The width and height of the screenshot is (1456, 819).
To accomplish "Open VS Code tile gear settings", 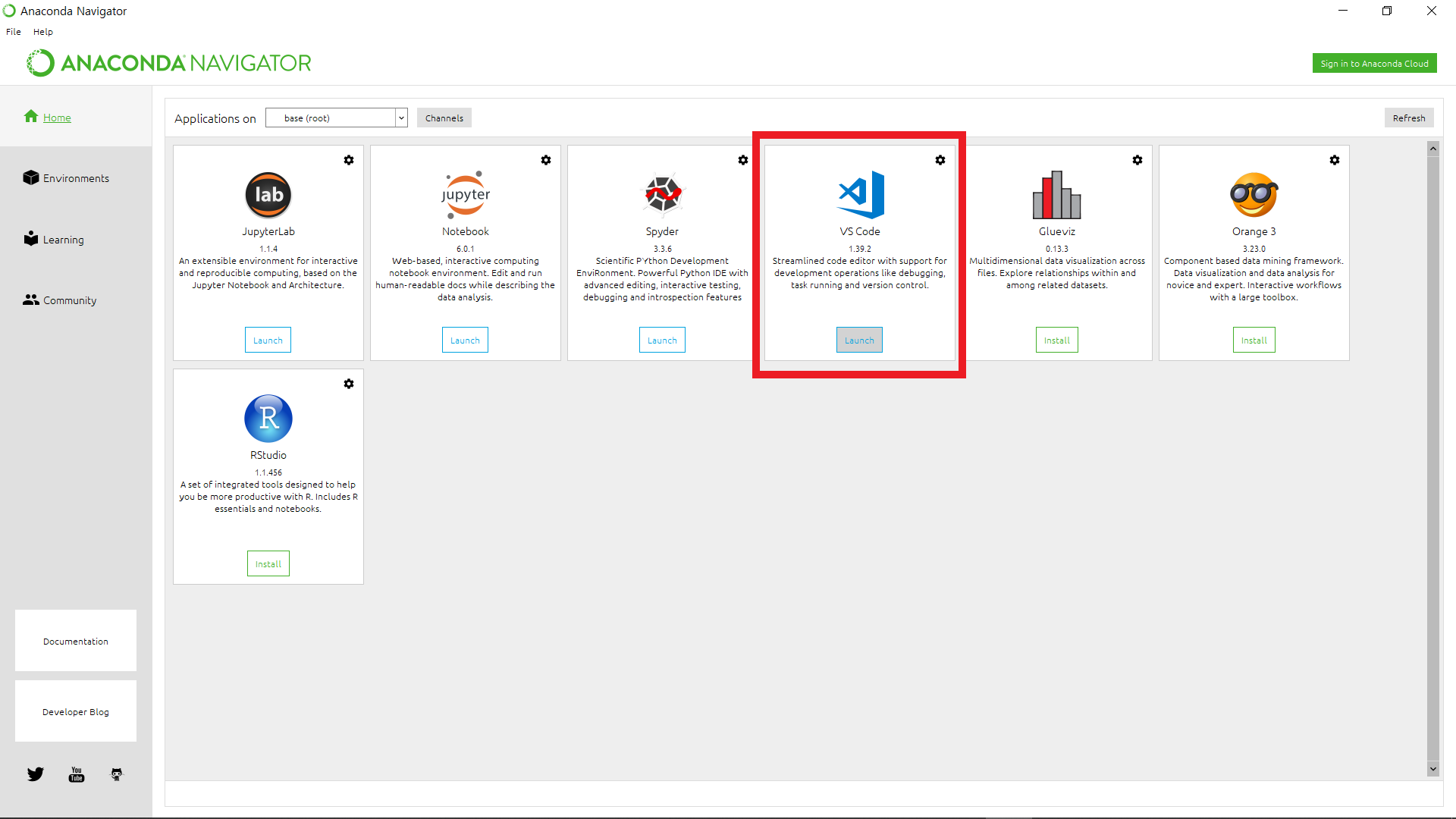I will tap(940, 160).
